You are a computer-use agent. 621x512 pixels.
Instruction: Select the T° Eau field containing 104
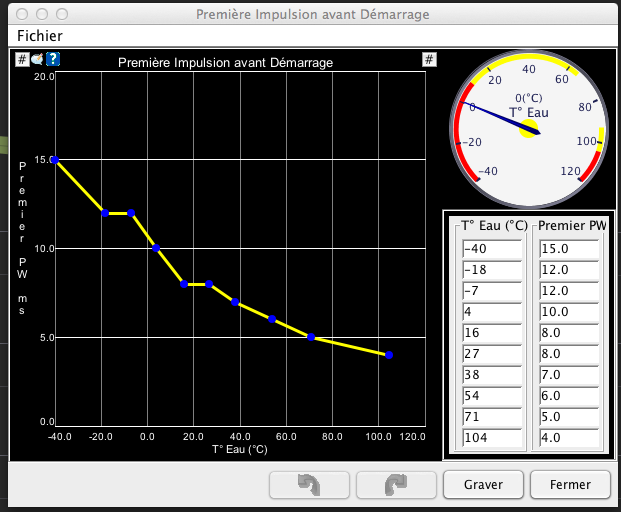492,438
